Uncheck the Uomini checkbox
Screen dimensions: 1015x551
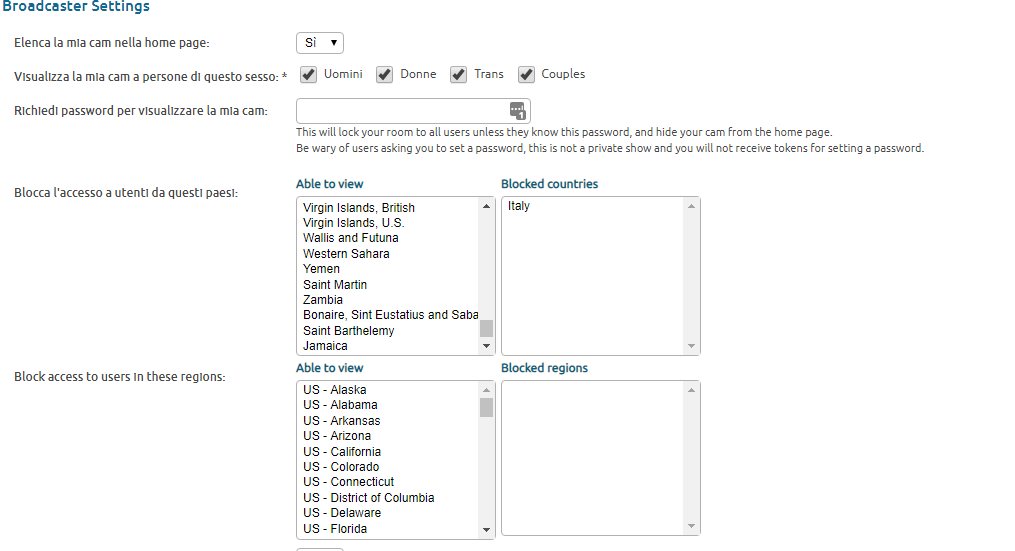pos(309,75)
